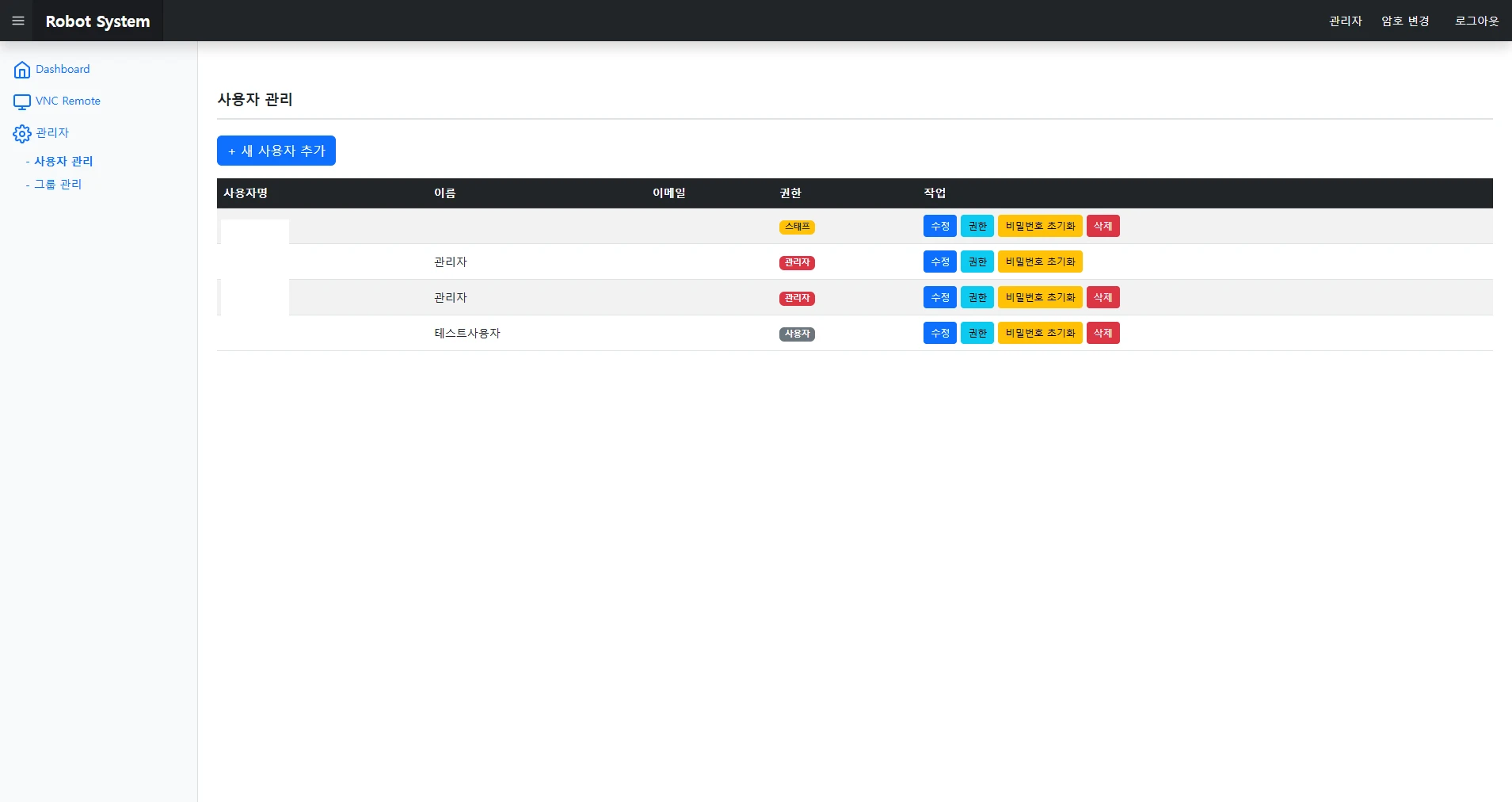Click the 관리자 gear icon in sidebar
This screenshot has width=1512, height=802.
[22, 133]
